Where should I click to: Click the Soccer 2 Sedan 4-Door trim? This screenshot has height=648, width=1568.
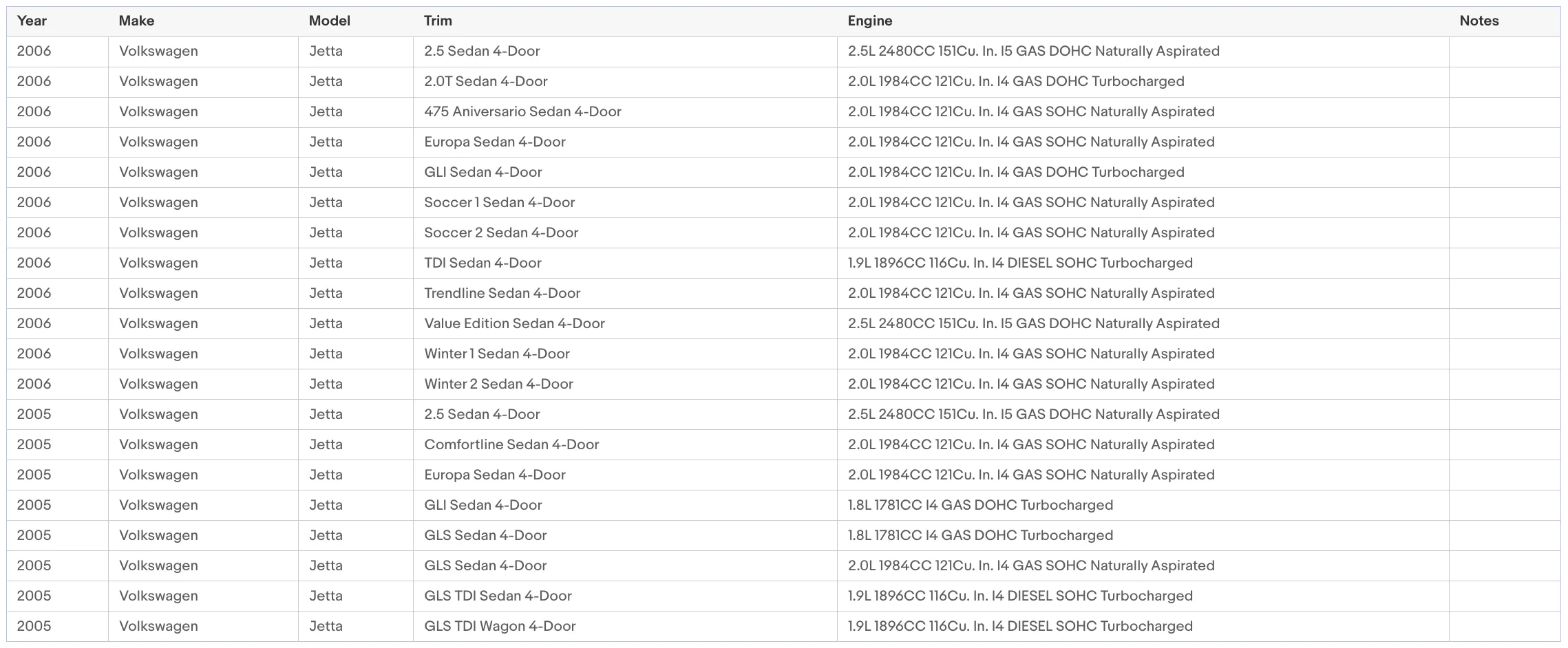click(501, 233)
